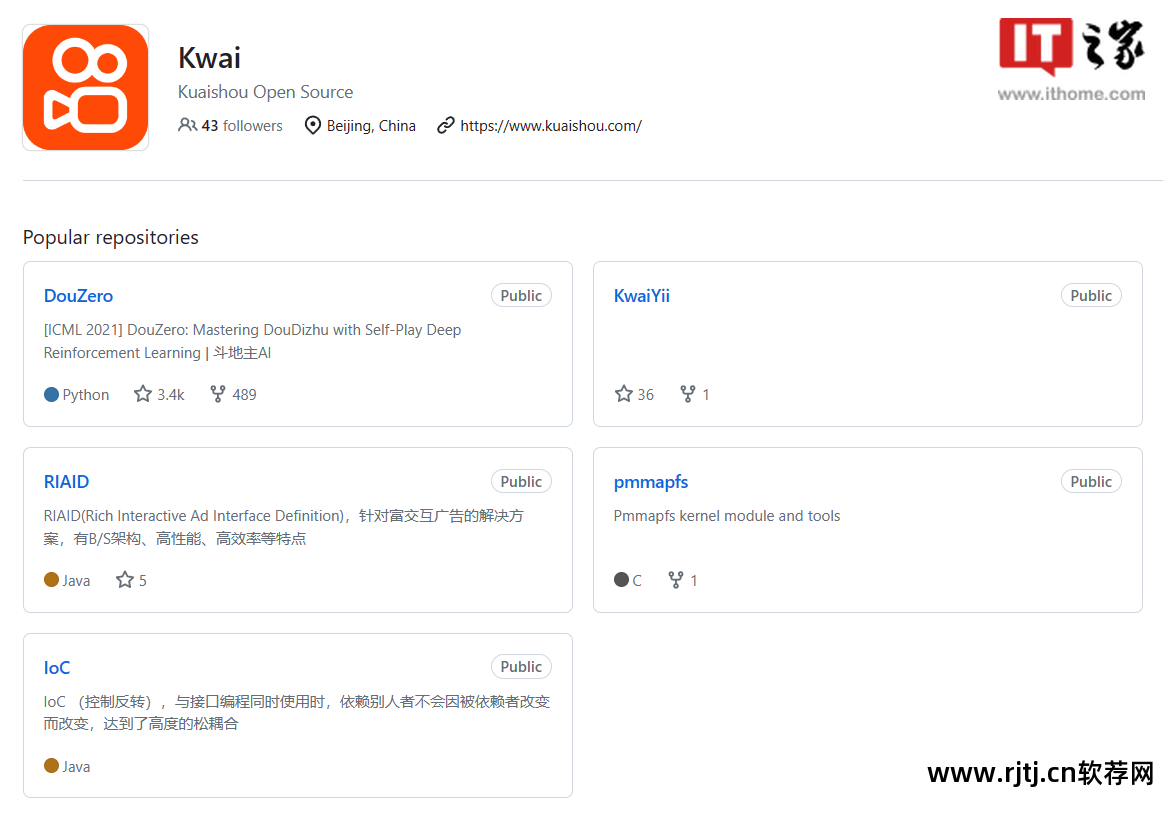
Task: Click the Public badge on DouZero card
Action: [x=521, y=296]
